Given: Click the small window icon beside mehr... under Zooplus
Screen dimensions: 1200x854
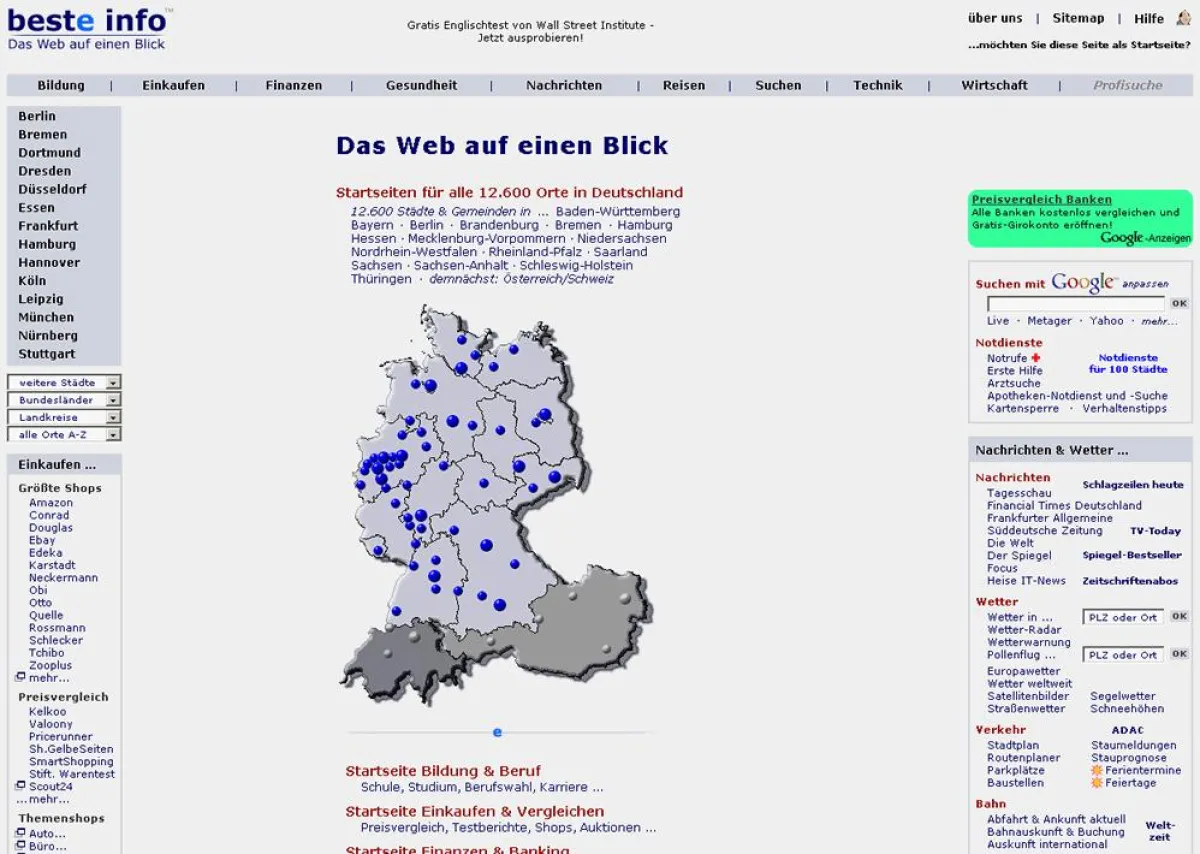Looking at the screenshot, I should [21, 675].
